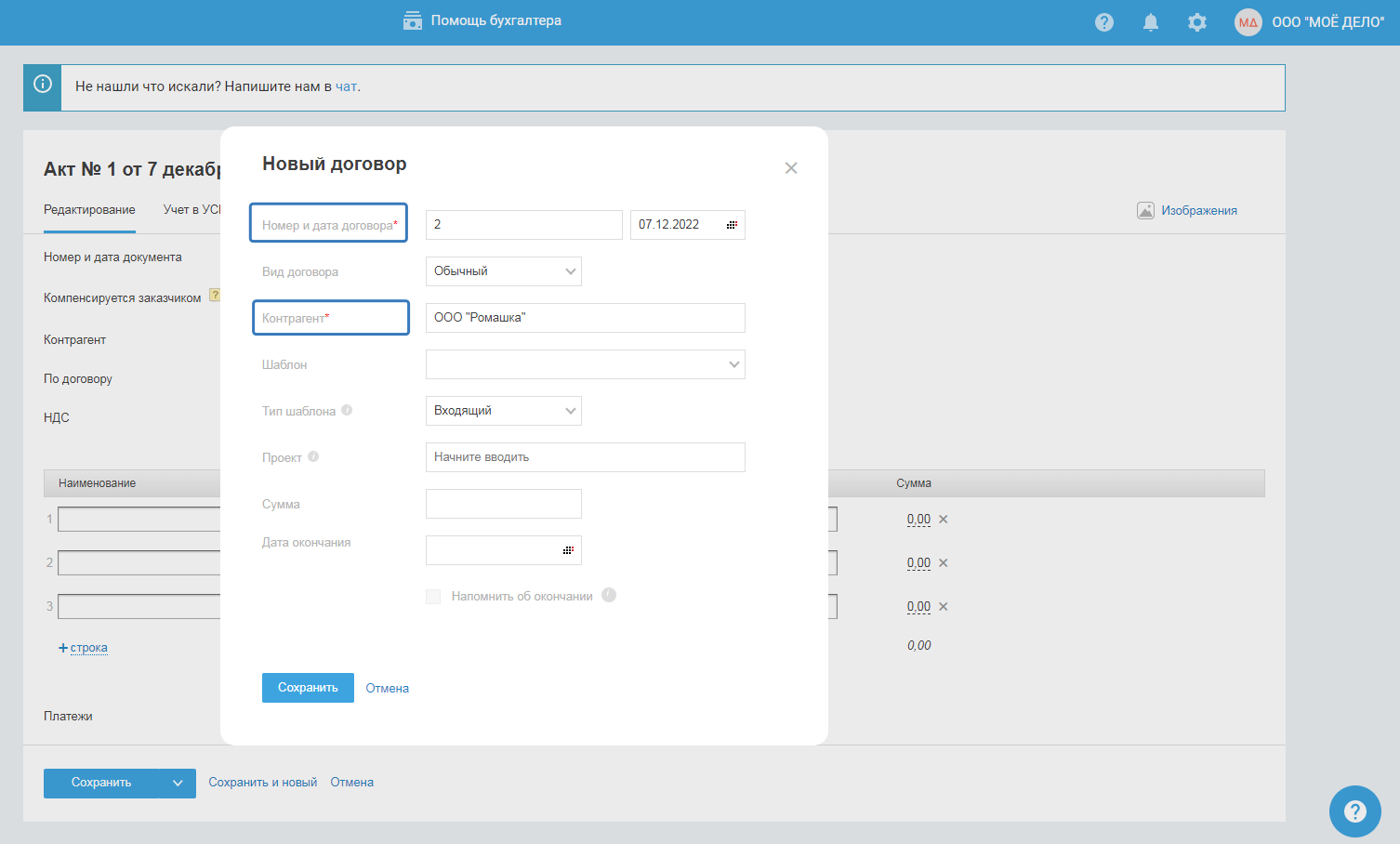Open the чат link in info banner
Viewport: 1400px width, 844px height.
[x=346, y=86]
